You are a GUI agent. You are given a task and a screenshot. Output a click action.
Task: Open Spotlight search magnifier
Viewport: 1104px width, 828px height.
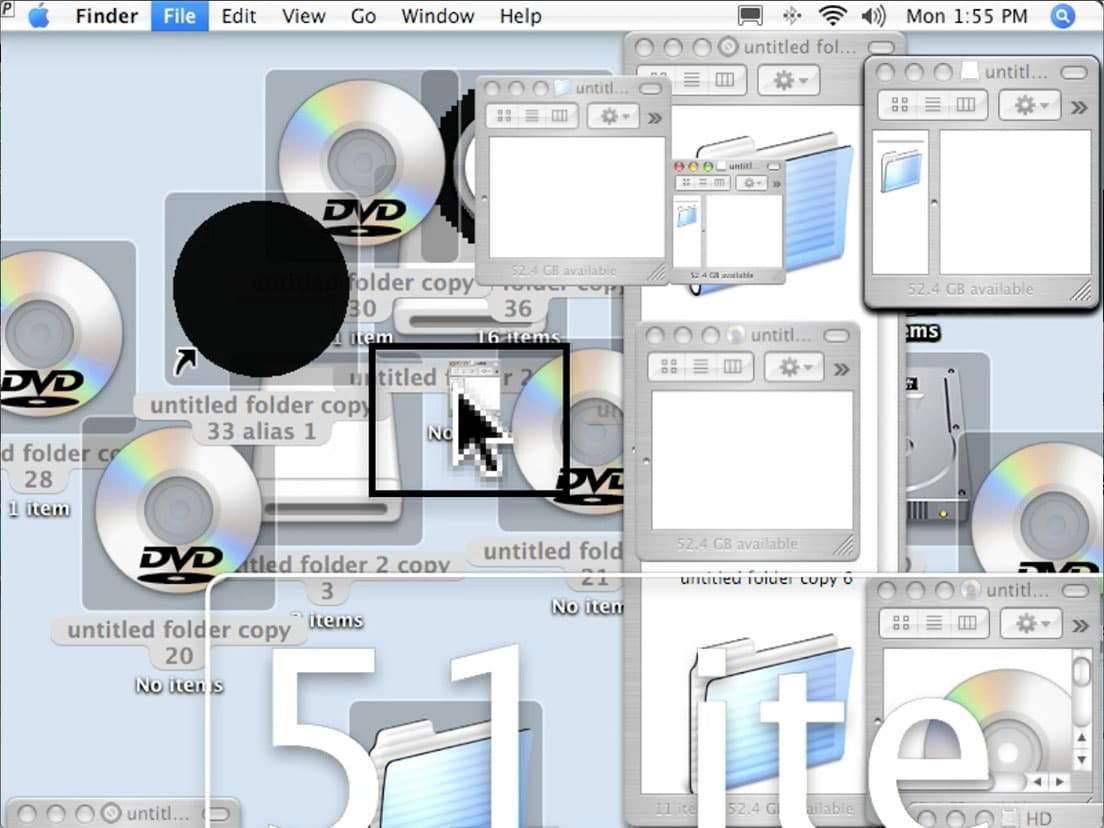tap(1062, 15)
